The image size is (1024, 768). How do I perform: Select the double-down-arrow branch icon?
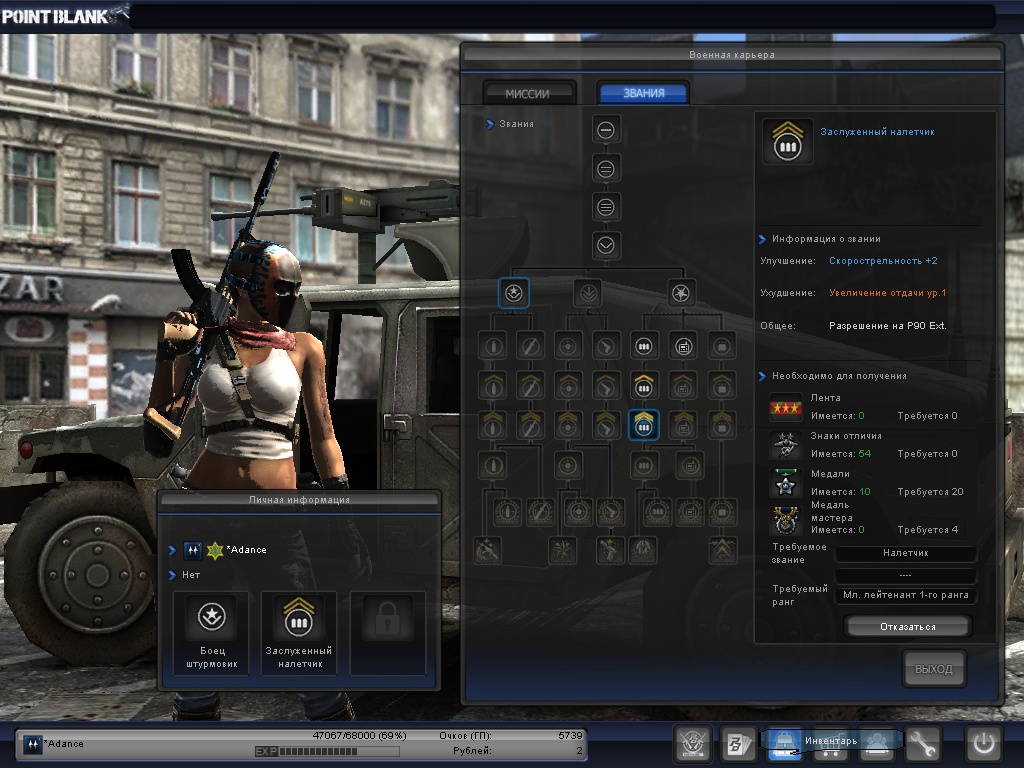coord(588,293)
